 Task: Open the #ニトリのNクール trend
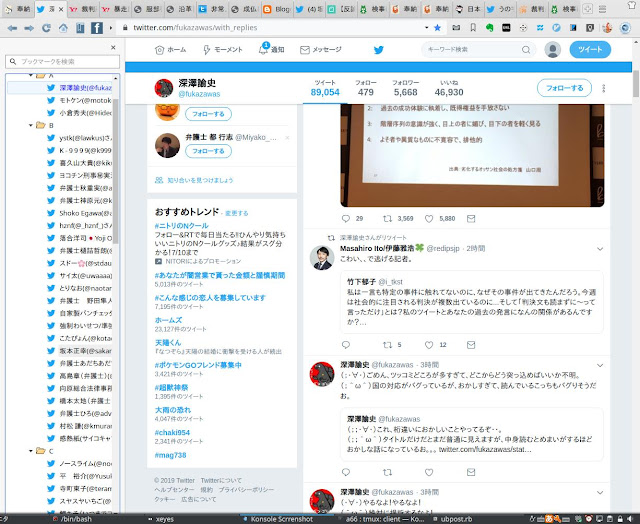click(182, 226)
